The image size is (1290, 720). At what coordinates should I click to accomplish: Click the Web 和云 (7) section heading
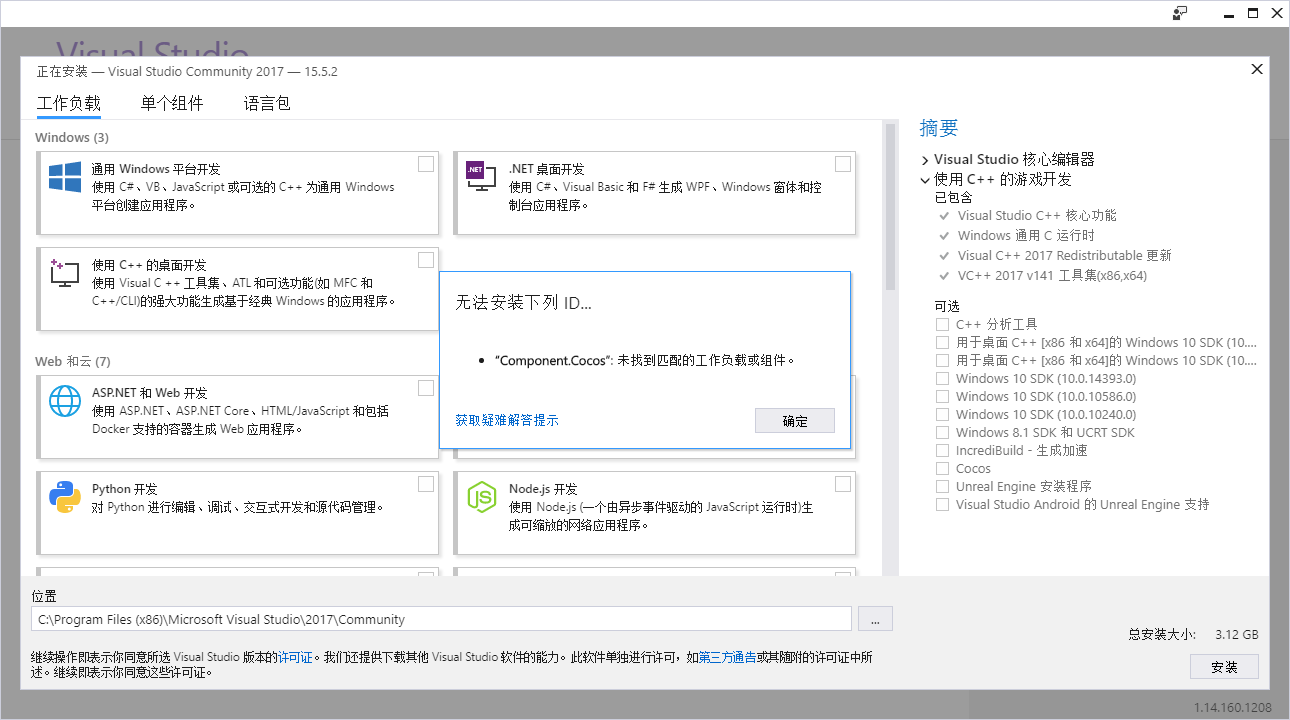73,361
